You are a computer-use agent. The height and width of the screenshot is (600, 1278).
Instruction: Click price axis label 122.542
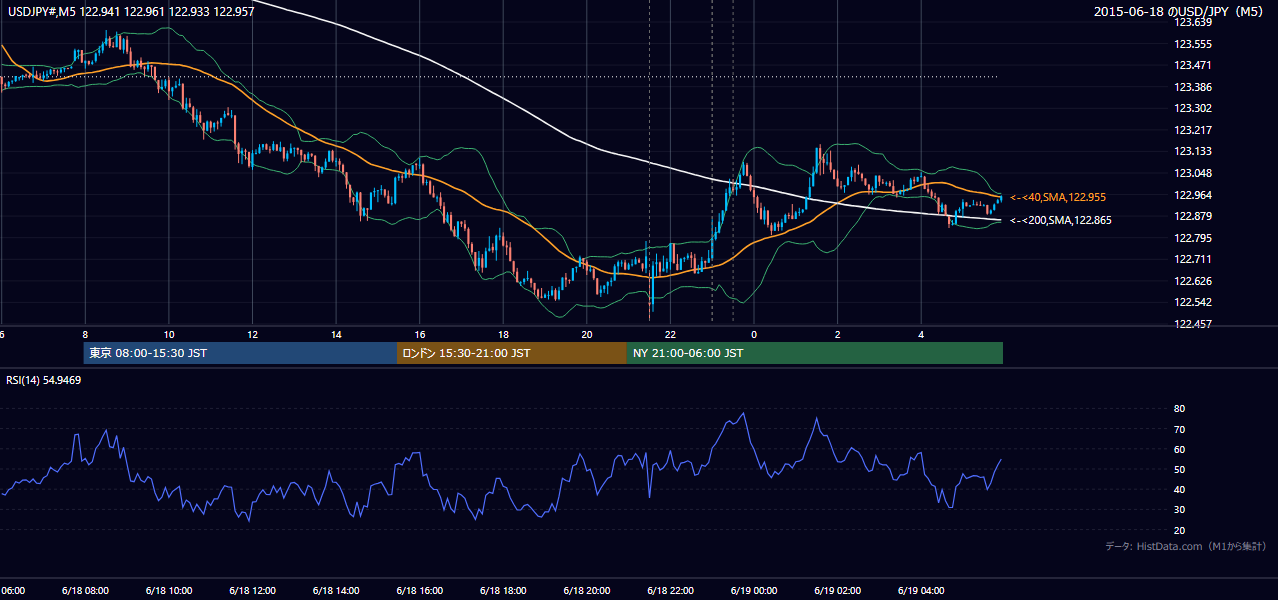coord(1195,302)
